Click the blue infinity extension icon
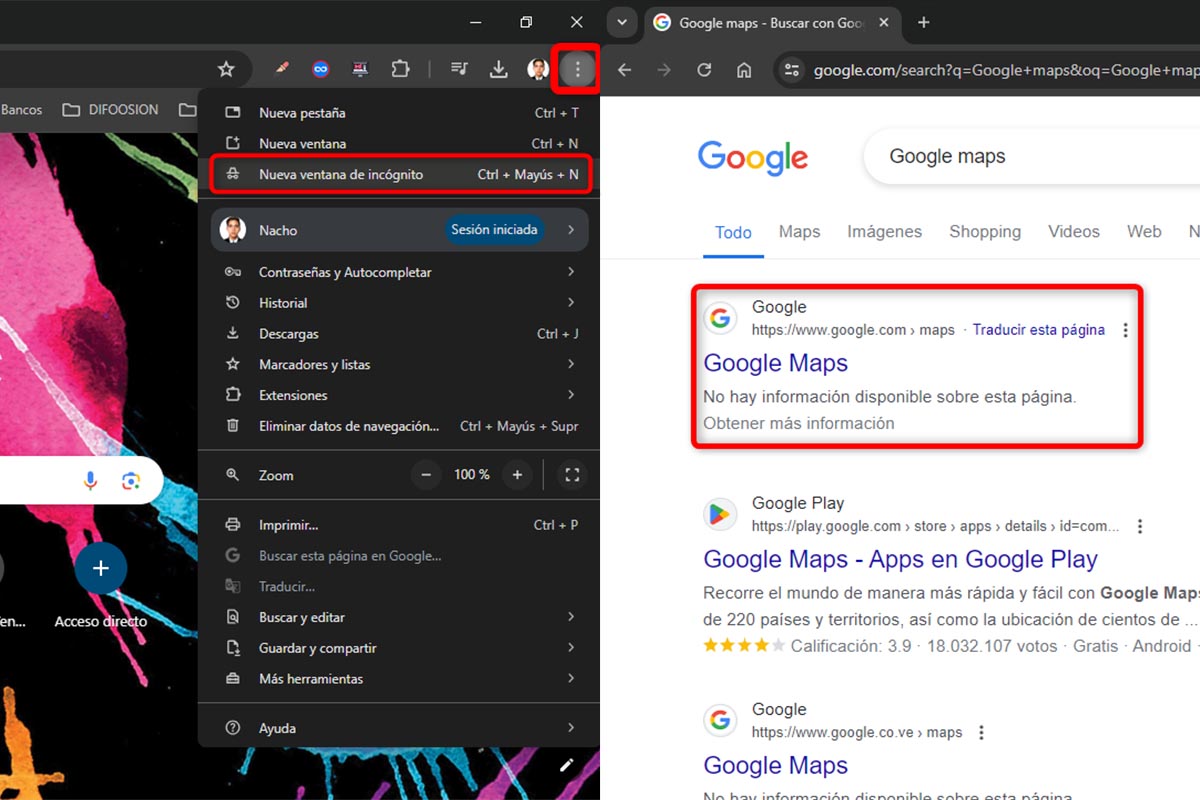This screenshot has height=800, width=1200. pos(321,69)
